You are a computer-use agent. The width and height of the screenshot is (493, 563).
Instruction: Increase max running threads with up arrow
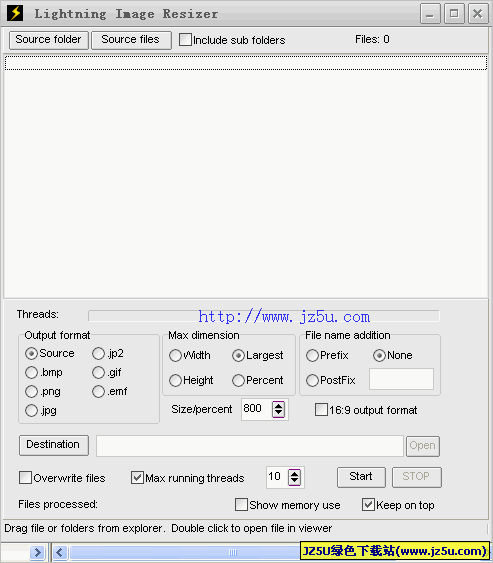294,473
